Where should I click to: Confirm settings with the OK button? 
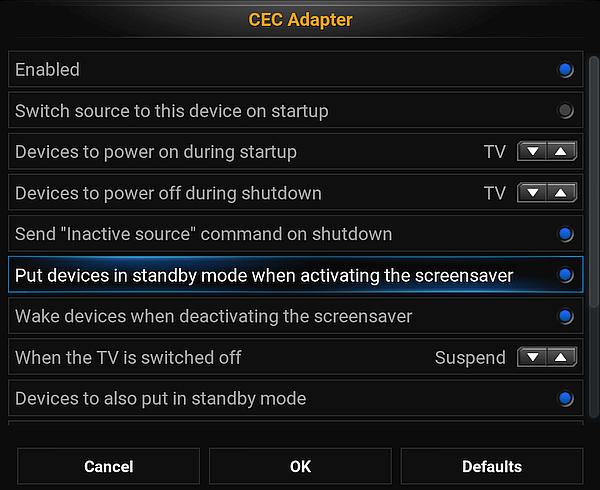(x=300, y=466)
